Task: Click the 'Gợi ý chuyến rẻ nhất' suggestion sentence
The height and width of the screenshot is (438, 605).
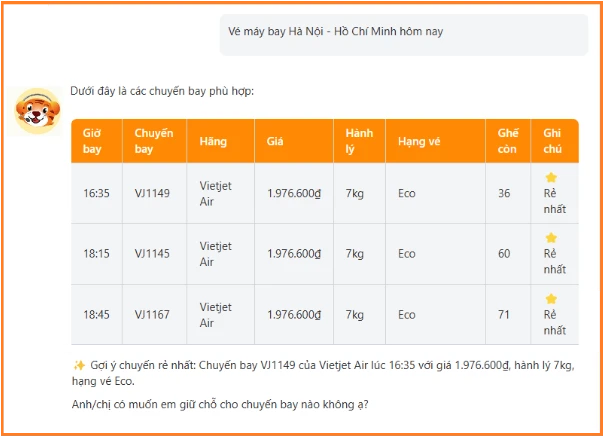Action: tap(323, 373)
